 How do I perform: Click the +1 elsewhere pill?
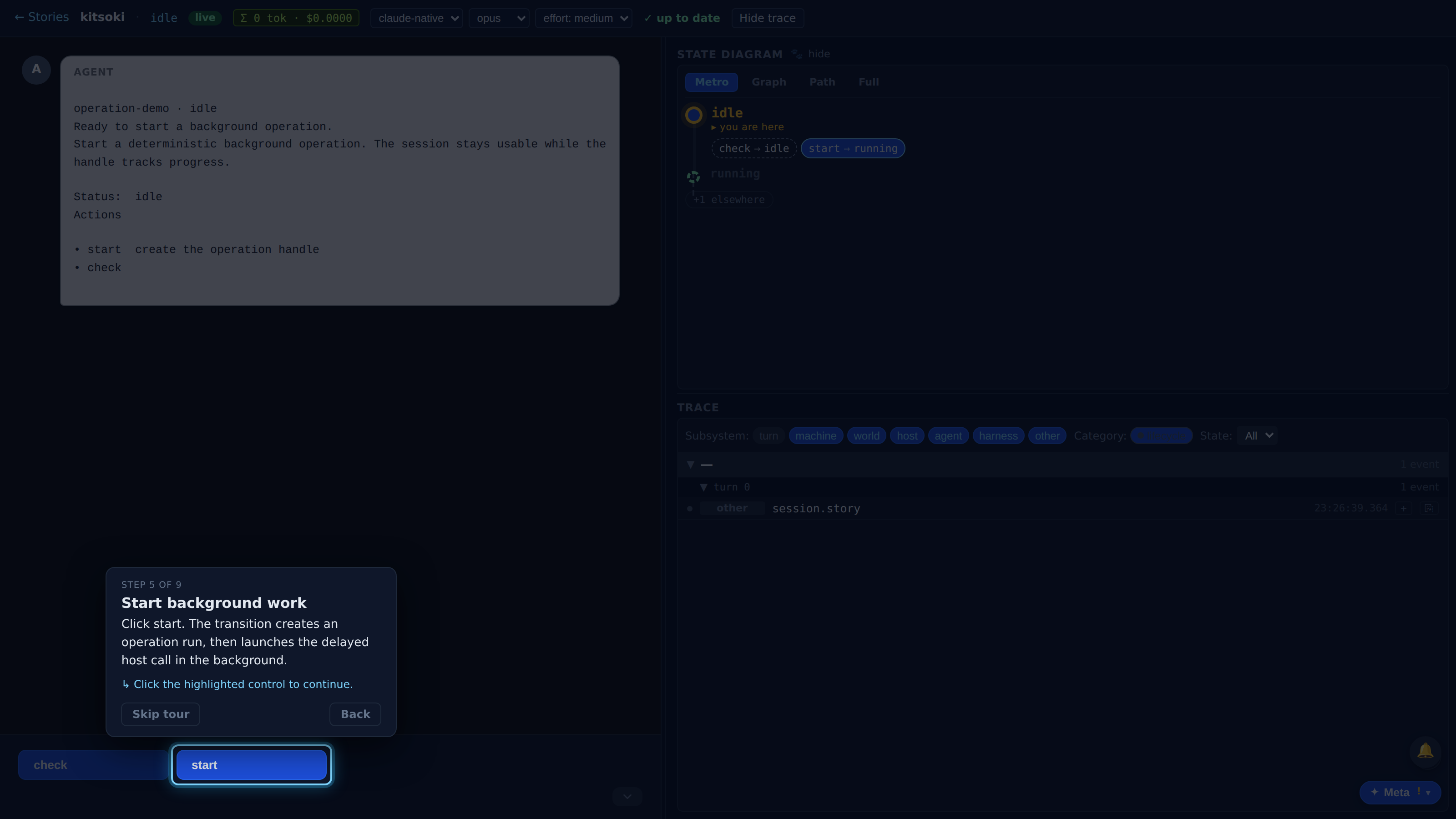pos(728,200)
